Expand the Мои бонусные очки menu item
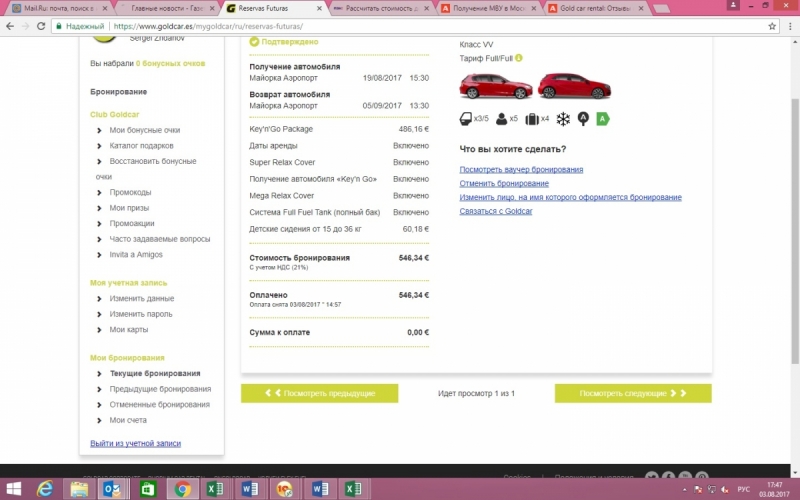This screenshot has width=800, height=500. point(144,130)
